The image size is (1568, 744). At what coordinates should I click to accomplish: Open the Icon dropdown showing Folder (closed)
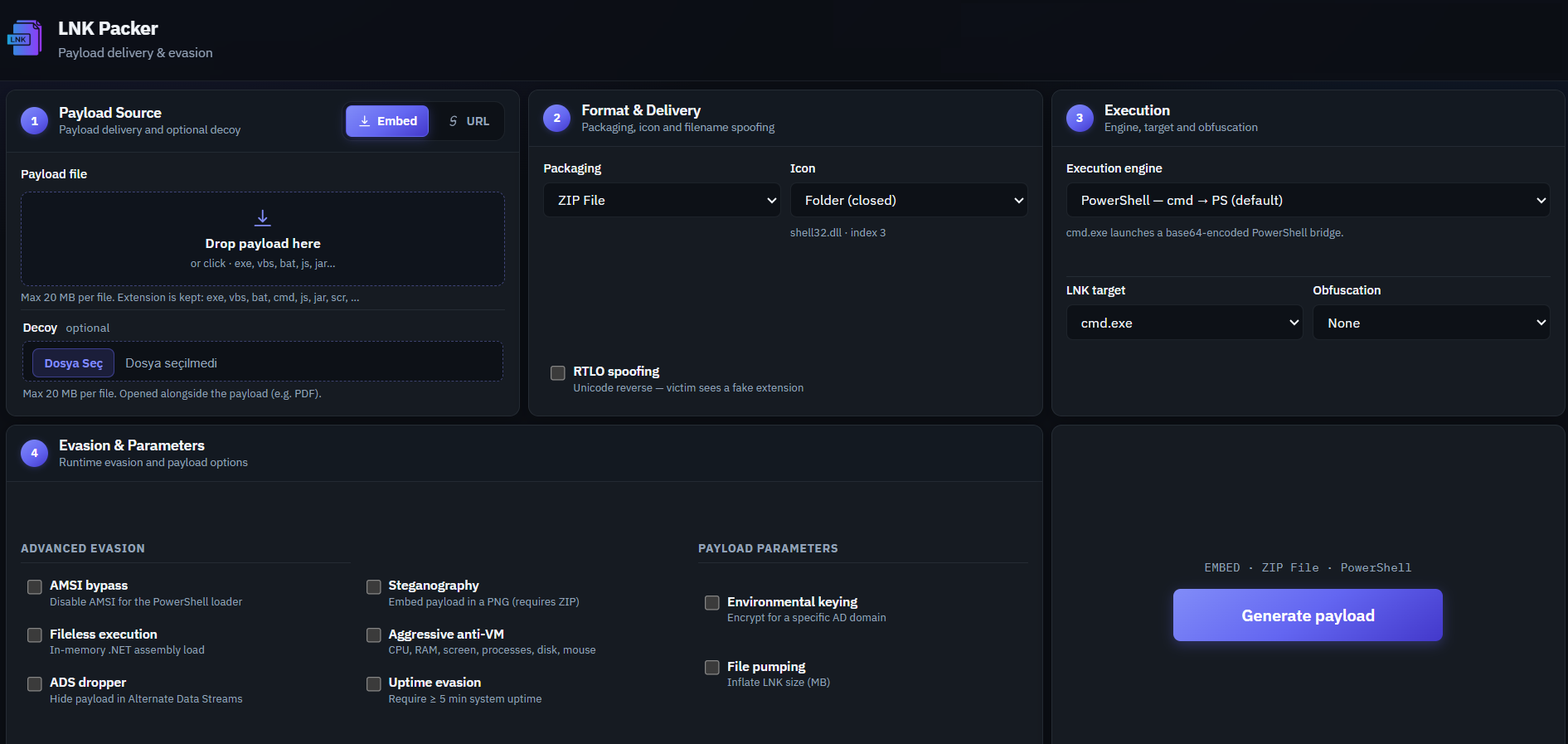click(x=909, y=200)
